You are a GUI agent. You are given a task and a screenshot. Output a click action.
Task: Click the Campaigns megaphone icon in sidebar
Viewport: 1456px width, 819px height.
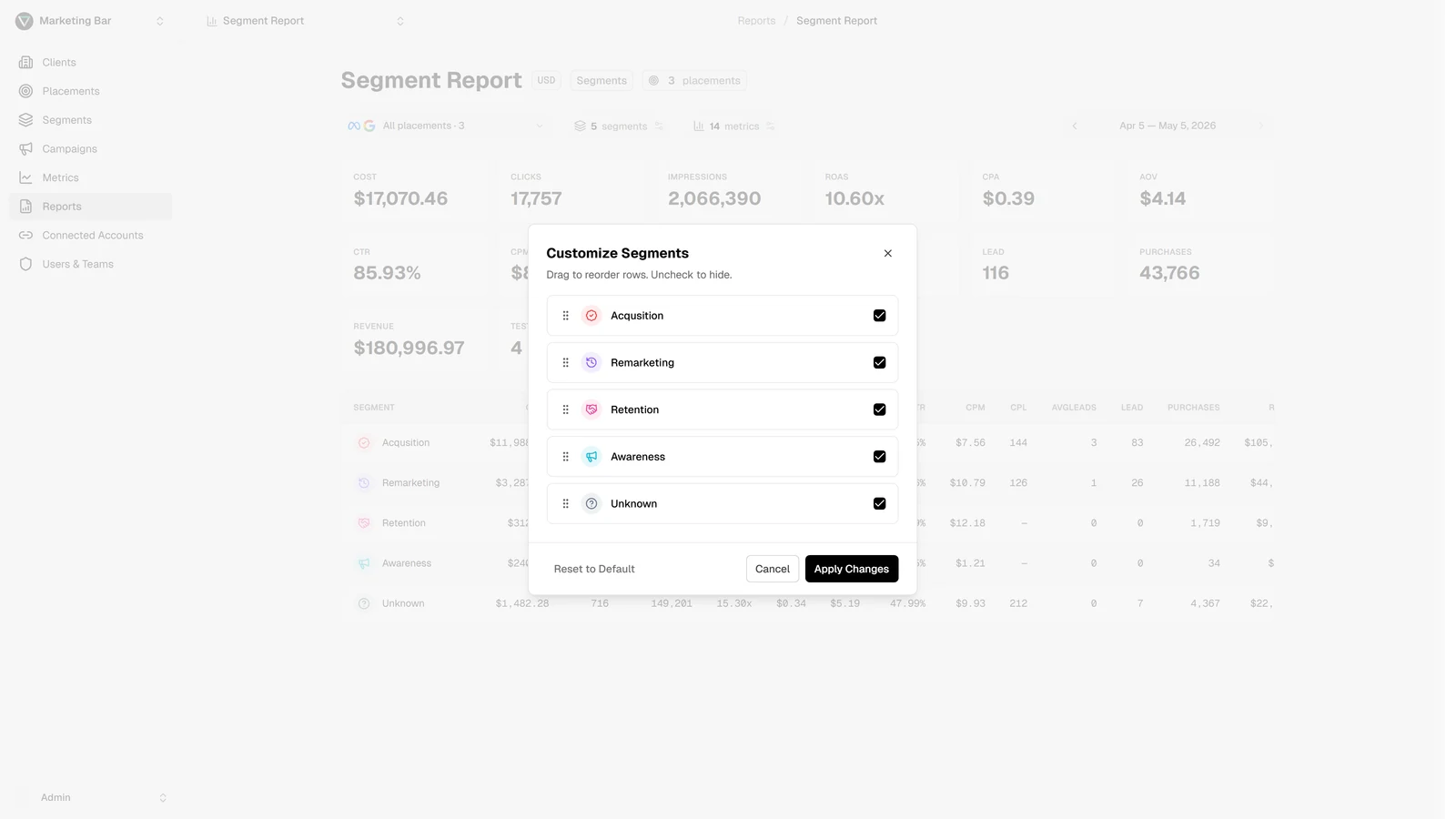coord(25,148)
